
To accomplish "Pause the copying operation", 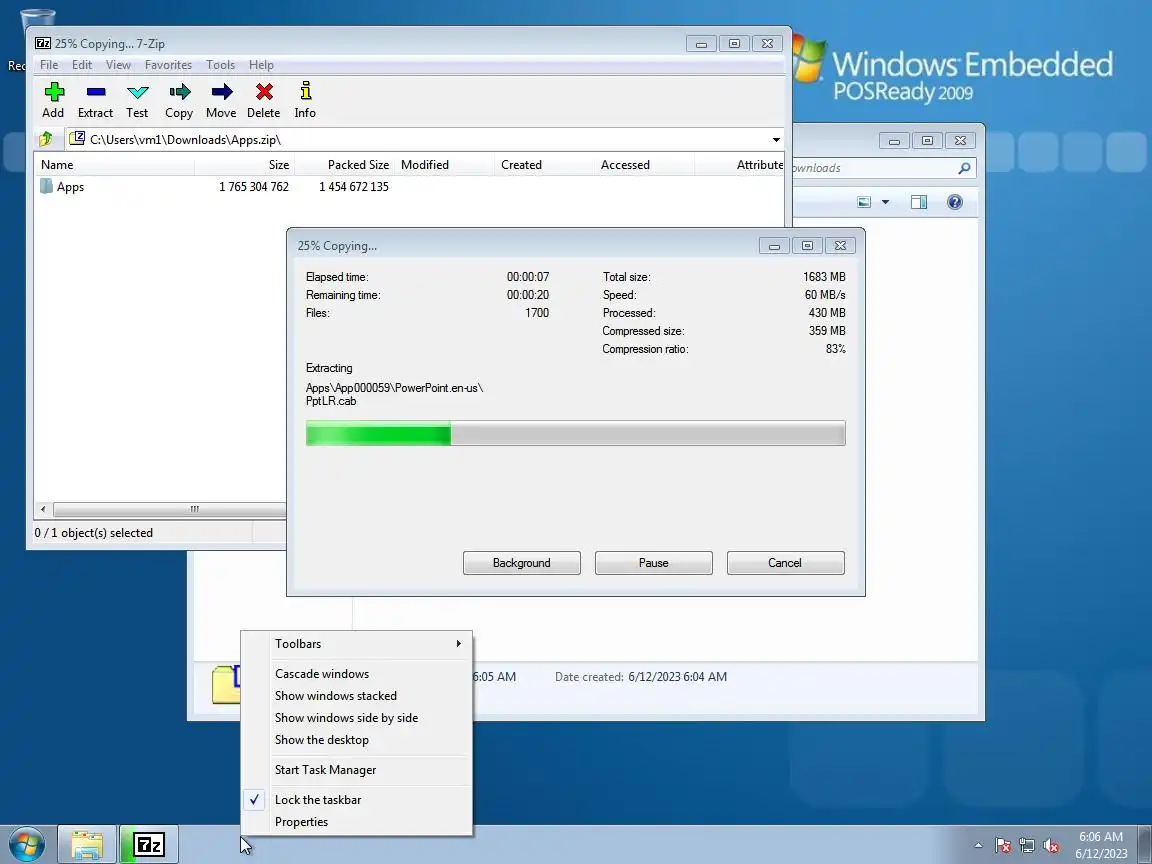I will [x=653, y=563].
